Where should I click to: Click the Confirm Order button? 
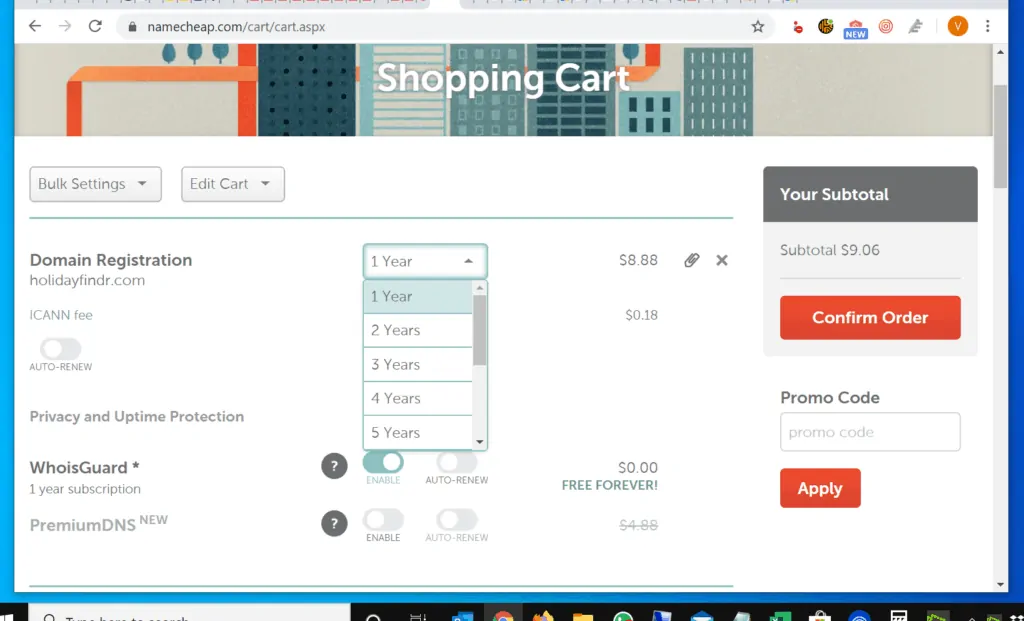tap(870, 317)
